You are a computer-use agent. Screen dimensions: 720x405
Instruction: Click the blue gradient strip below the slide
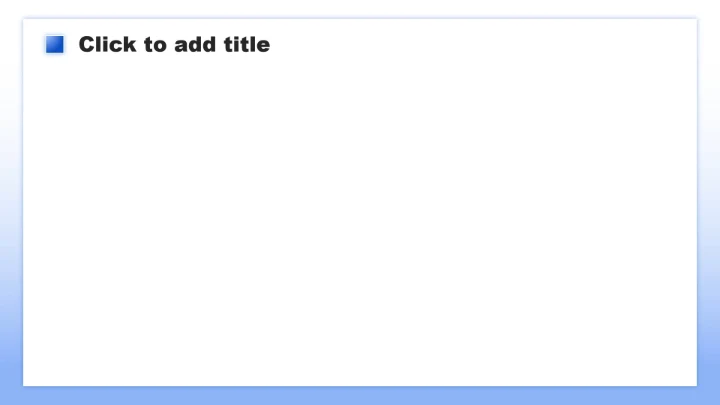pos(360,396)
